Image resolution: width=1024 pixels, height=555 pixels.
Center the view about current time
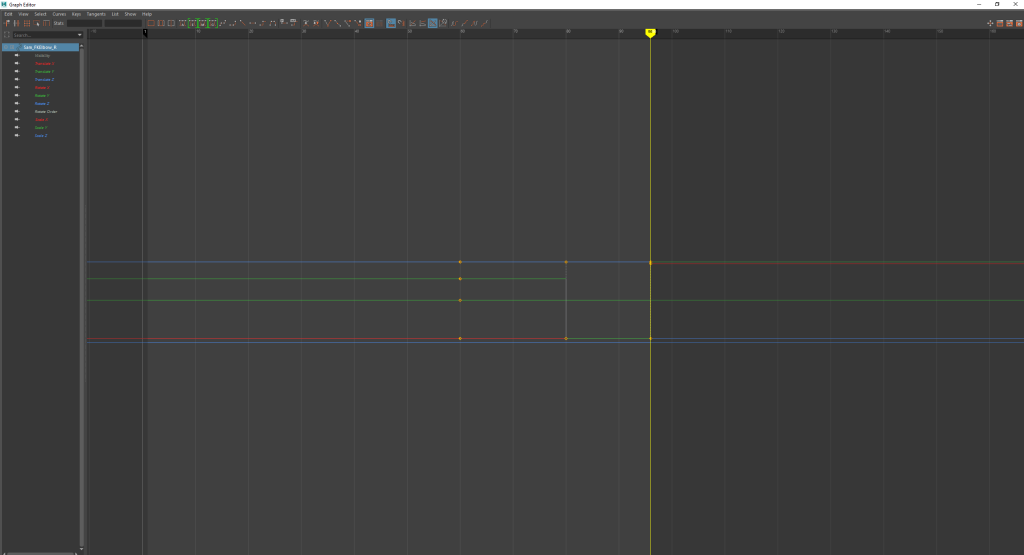pyautogui.click(x=171, y=23)
